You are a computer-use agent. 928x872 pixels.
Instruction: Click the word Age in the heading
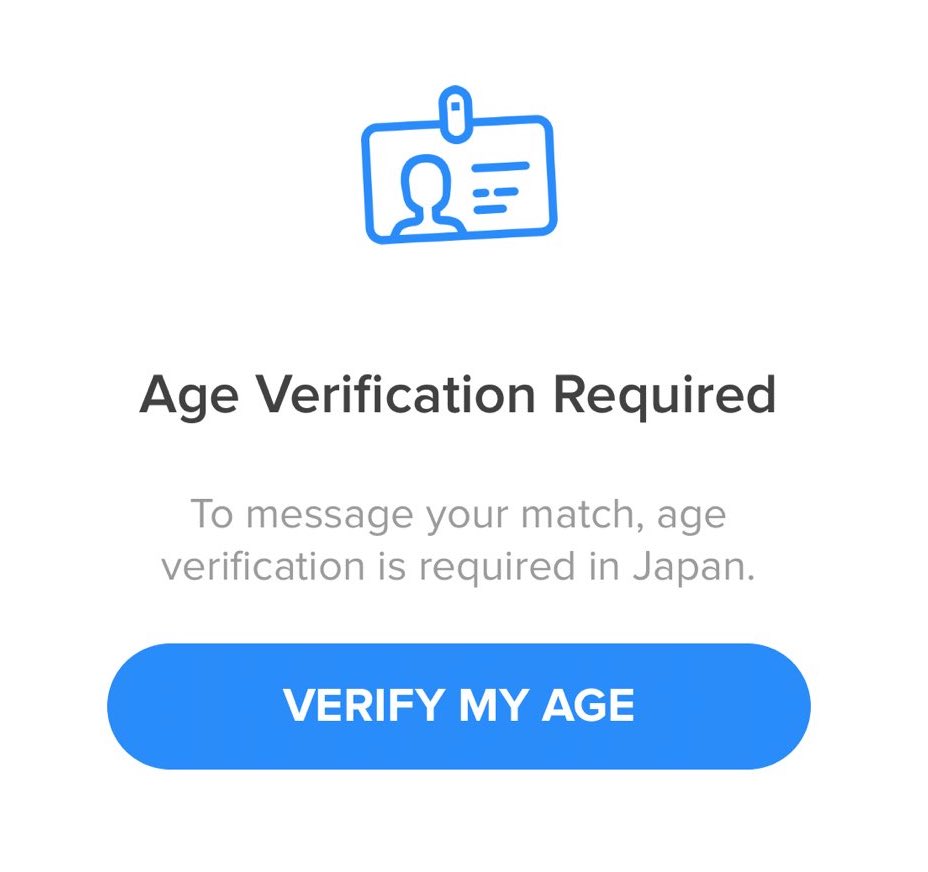[188, 398]
